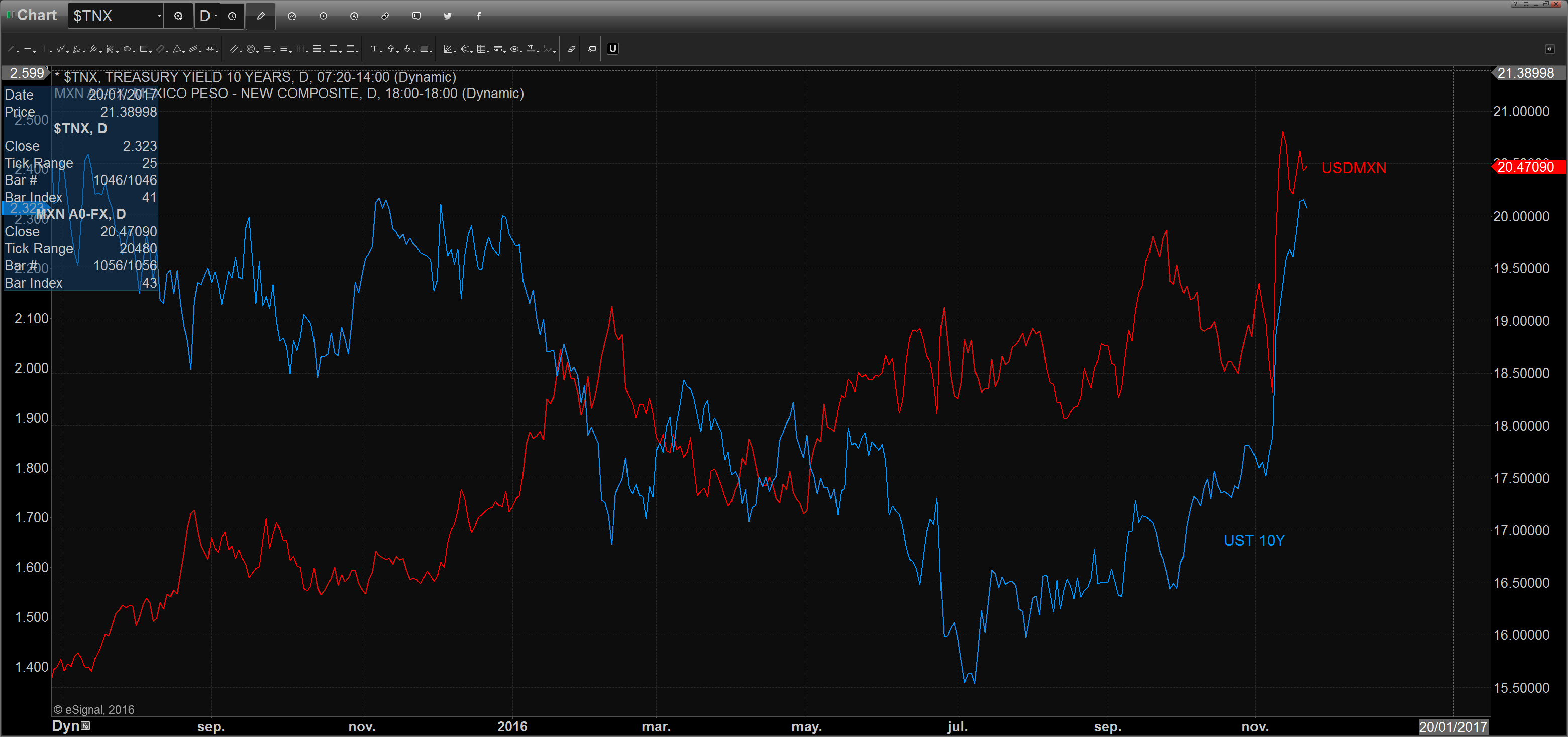Open the symbol settings gear dropdown
This screenshot has height=737, width=1568.
click(x=178, y=16)
